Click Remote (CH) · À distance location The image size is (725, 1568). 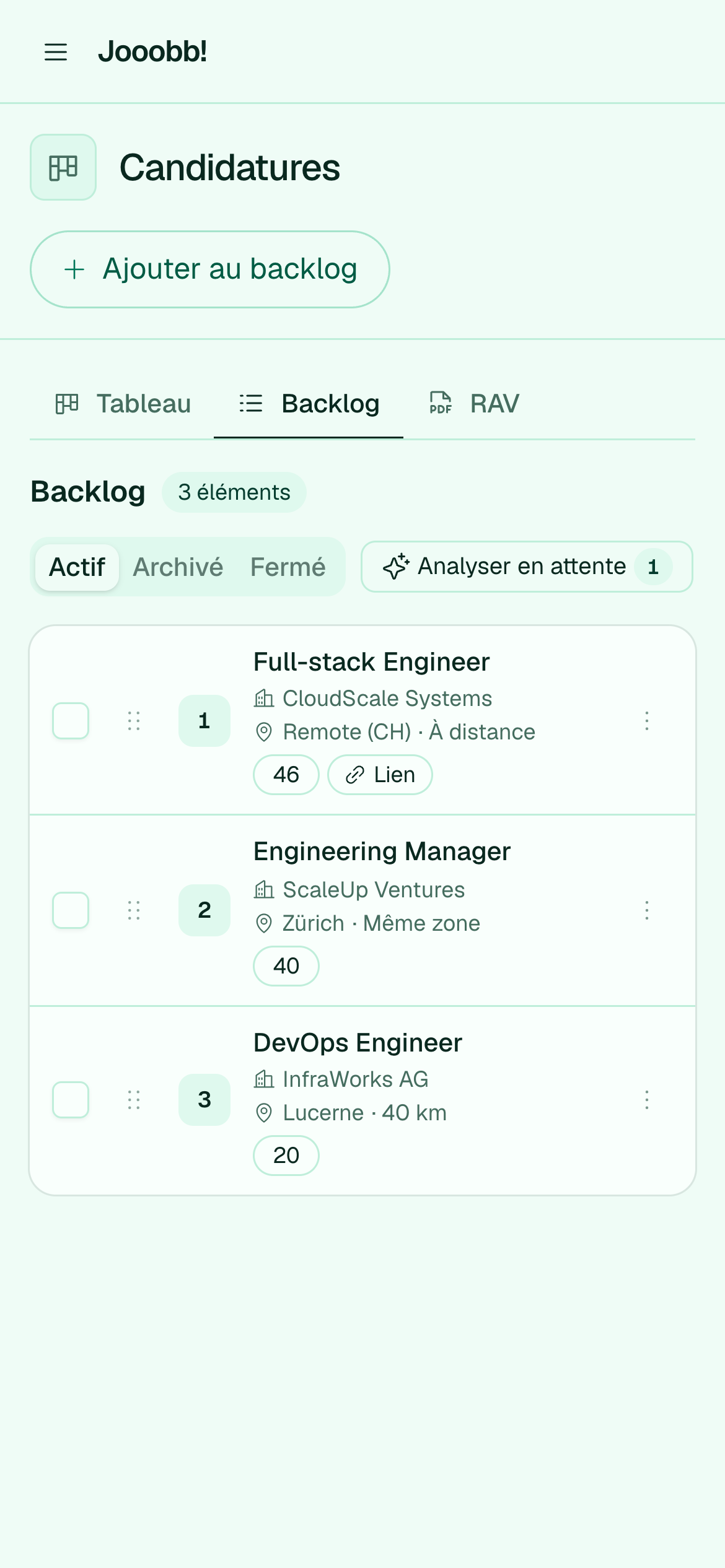(x=409, y=732)
